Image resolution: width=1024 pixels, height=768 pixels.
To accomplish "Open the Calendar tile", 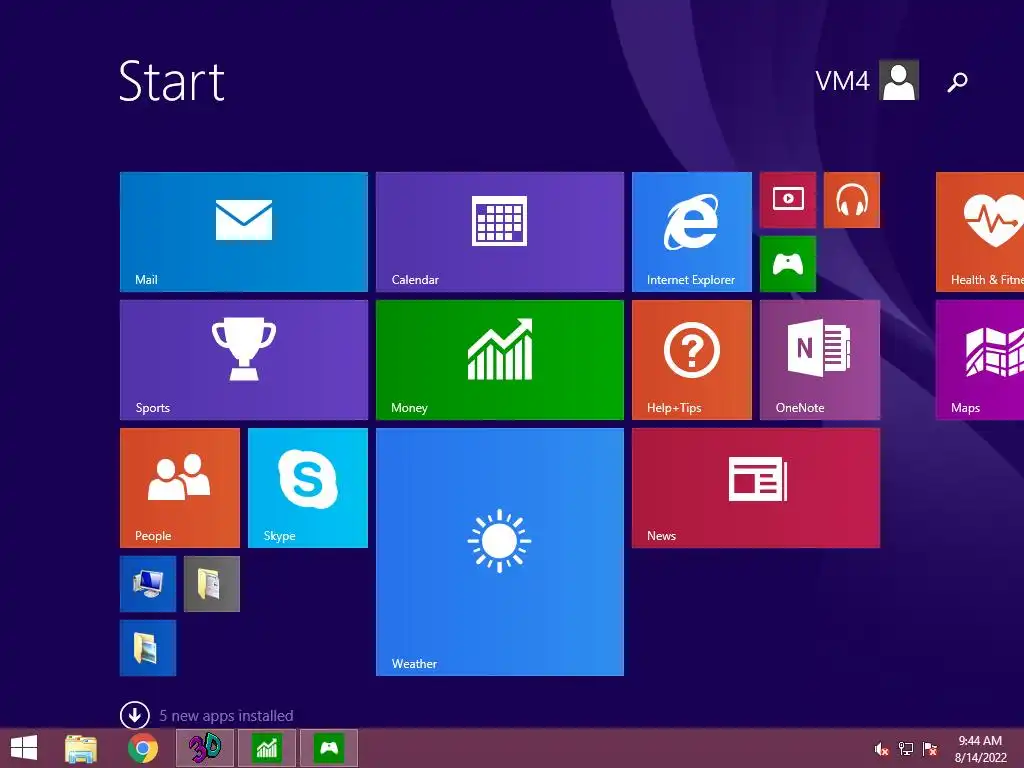I will [500, 232].
